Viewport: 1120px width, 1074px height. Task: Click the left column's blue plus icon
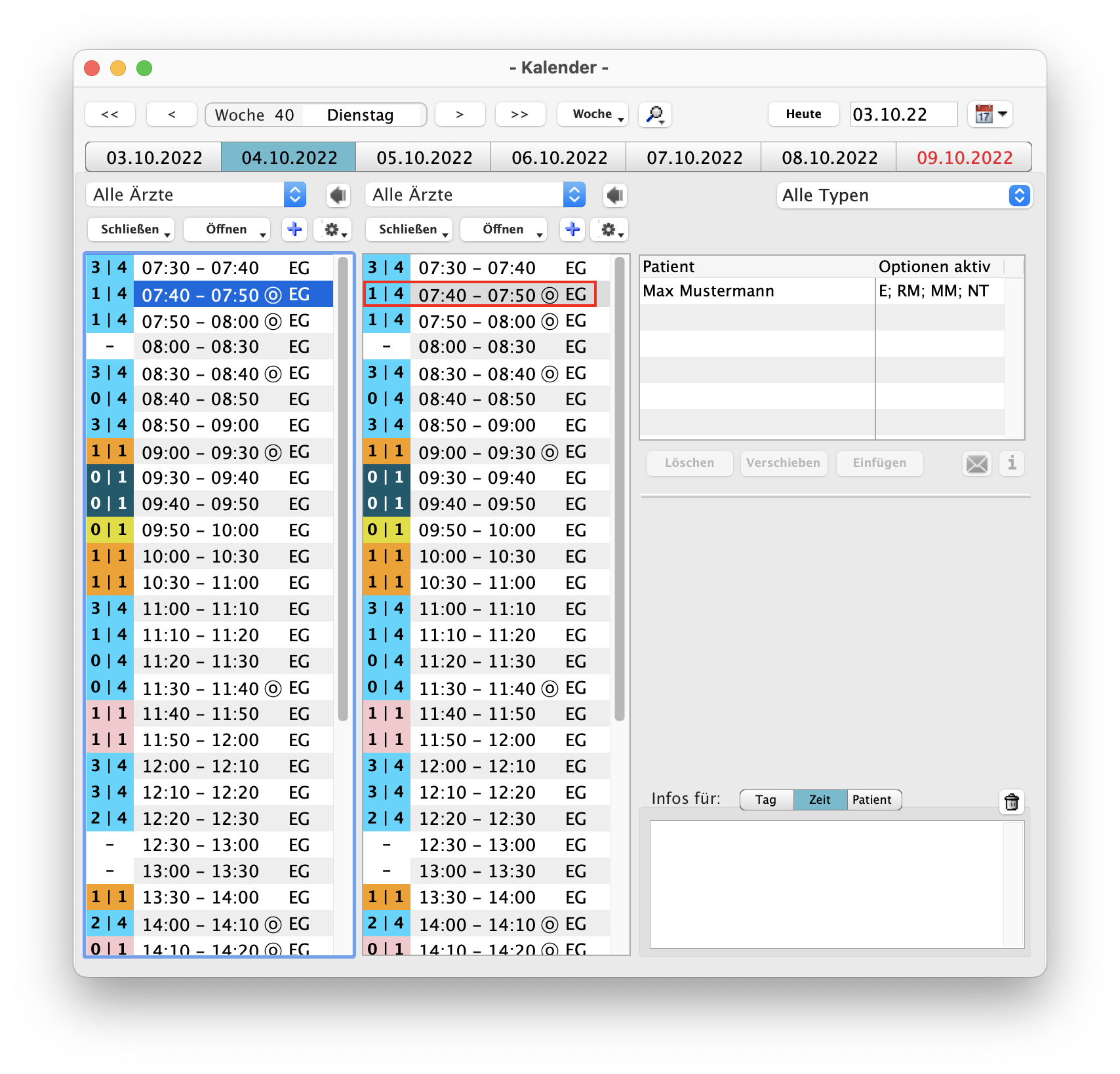click(x=294, y=229)
